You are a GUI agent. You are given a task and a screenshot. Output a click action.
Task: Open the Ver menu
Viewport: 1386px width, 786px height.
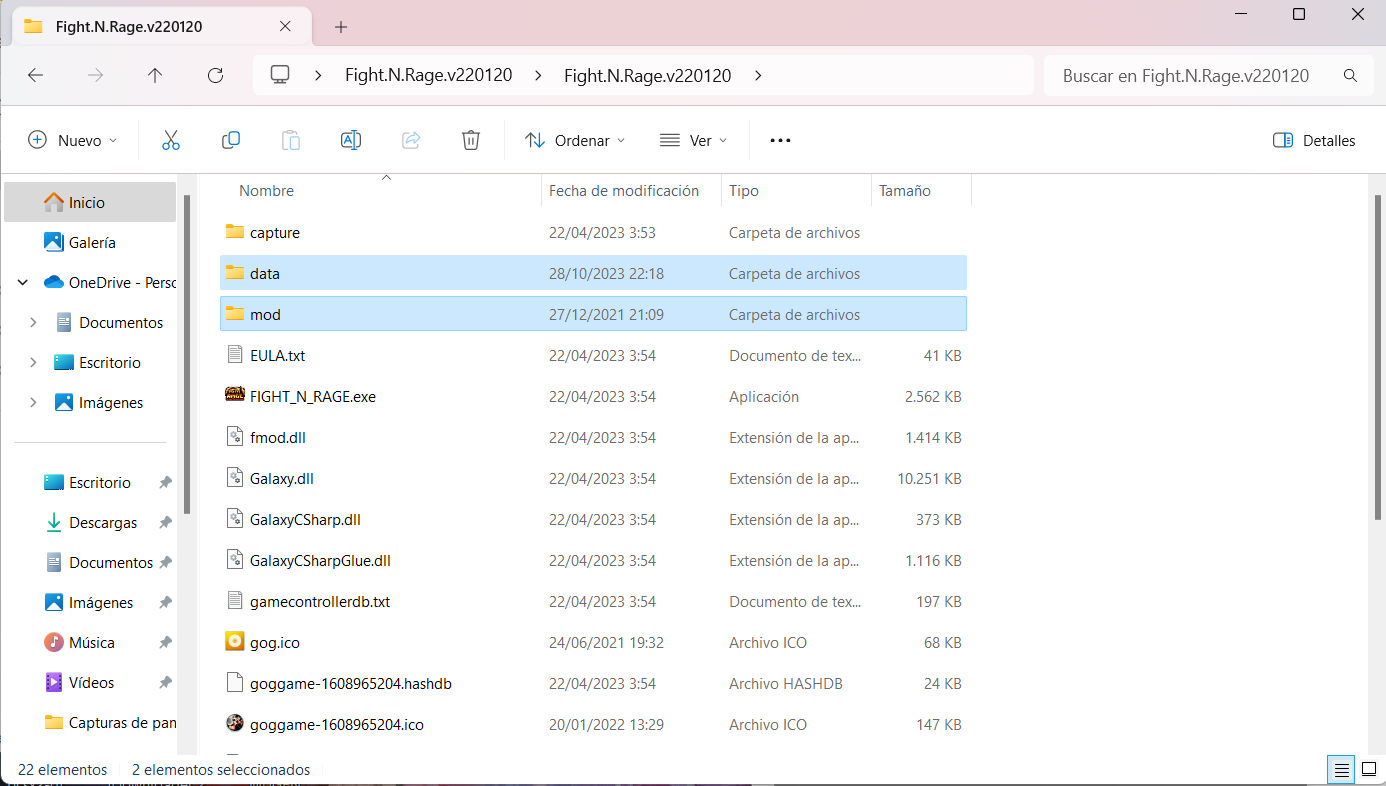pyautogui.click(x=694, y=140)
